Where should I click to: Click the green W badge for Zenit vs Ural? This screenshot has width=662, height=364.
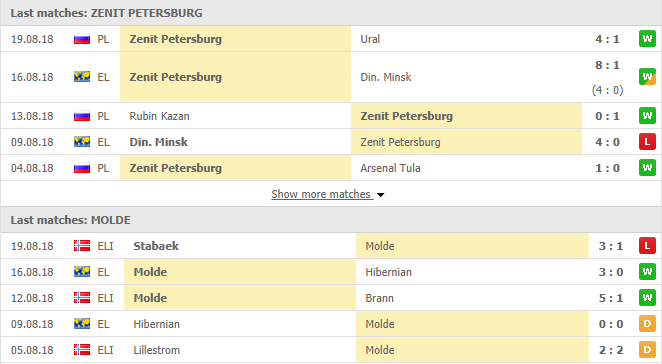tap(647, 39)
